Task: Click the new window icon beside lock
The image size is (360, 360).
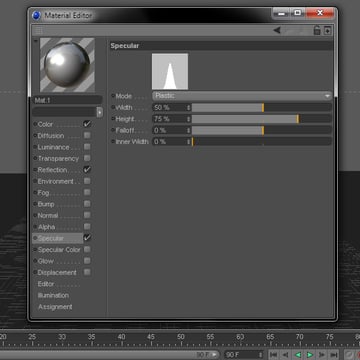Action: pos(328,31)
